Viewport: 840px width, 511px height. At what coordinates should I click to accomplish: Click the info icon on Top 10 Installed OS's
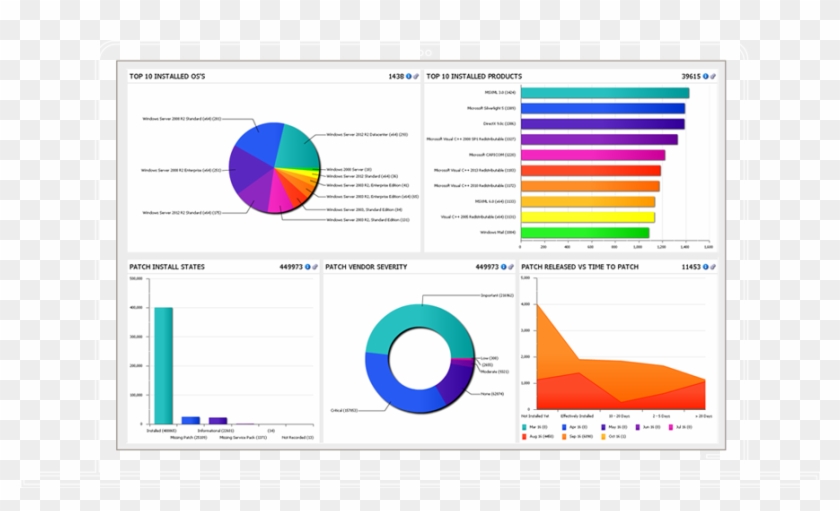409,76
